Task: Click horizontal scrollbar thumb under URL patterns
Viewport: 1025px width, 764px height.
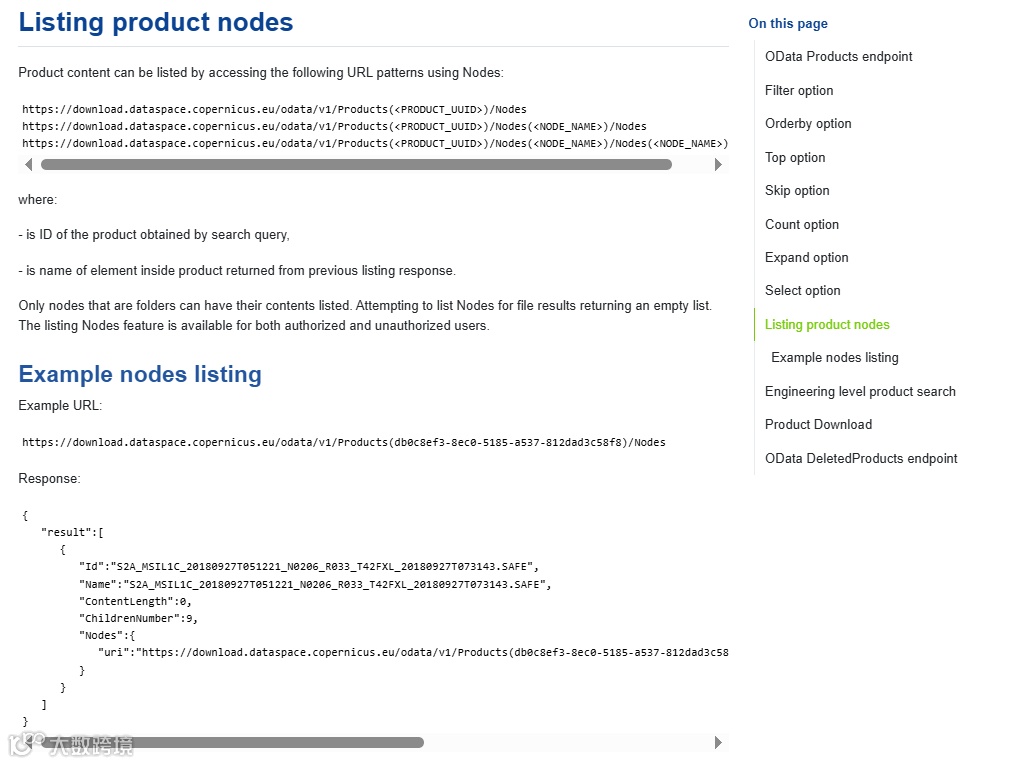Action: (356, 165)
